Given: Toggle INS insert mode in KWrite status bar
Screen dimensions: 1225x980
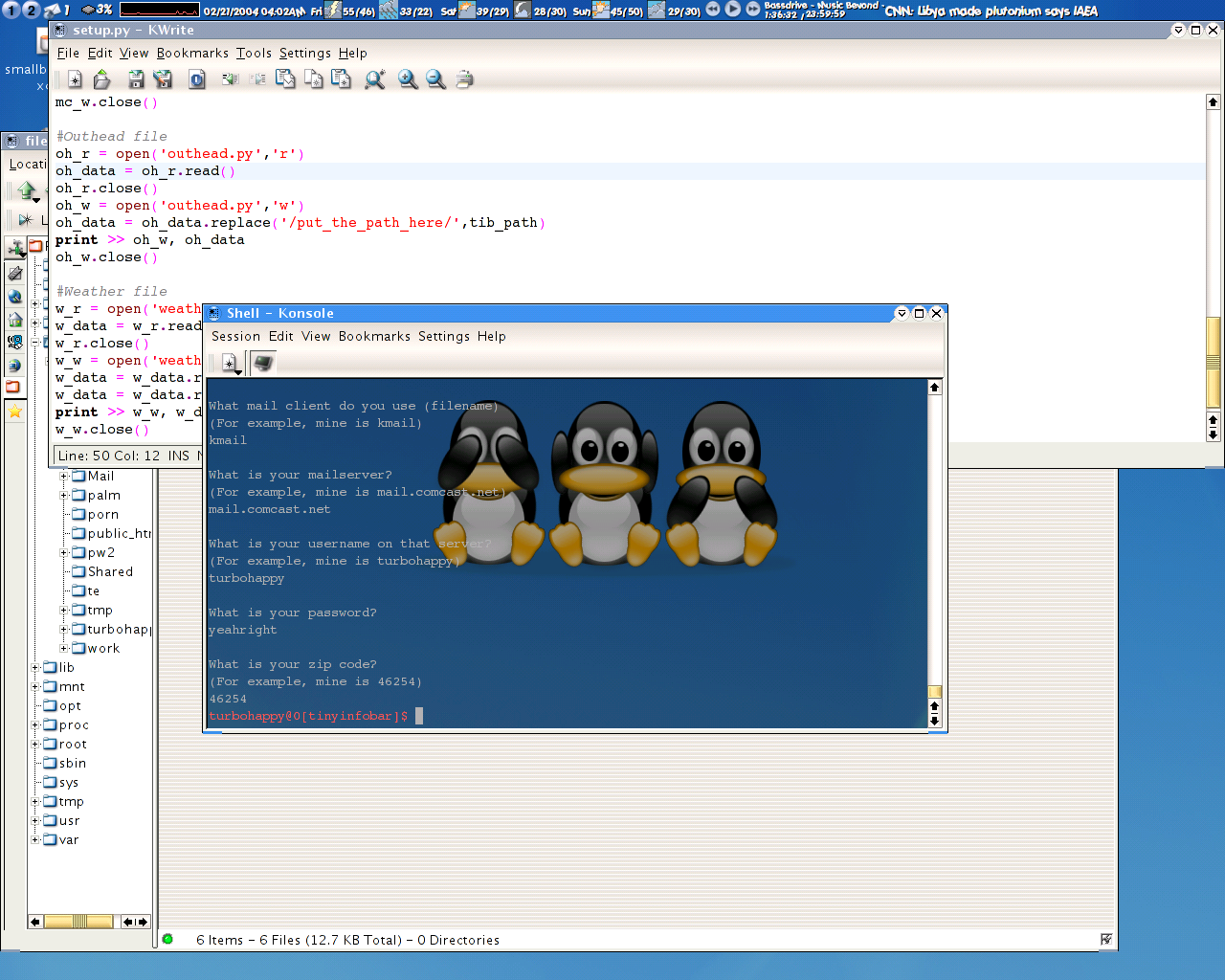Looking at the screenshot, I should 179,456.
